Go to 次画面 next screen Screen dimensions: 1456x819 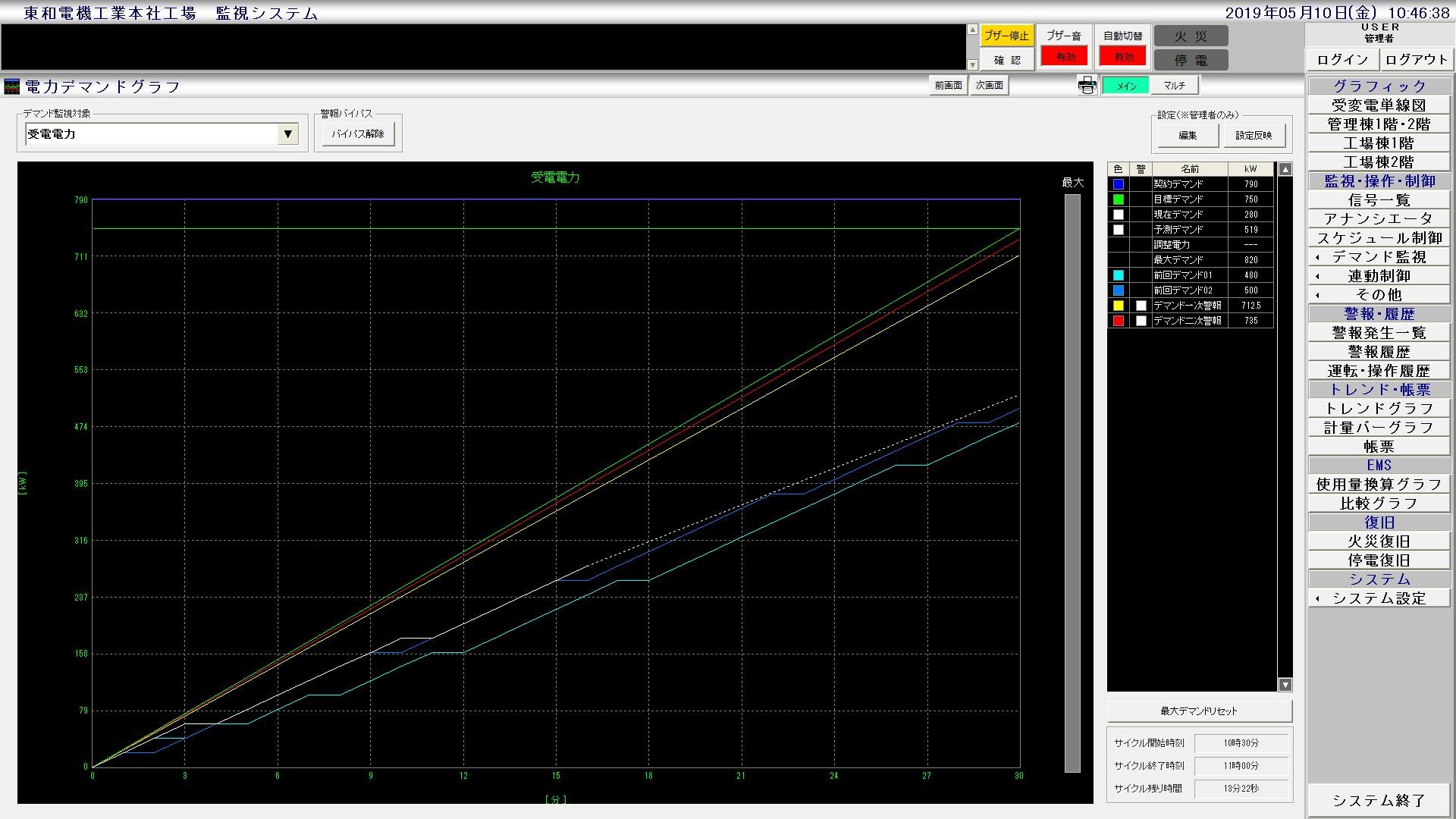(x=990, y=86)
